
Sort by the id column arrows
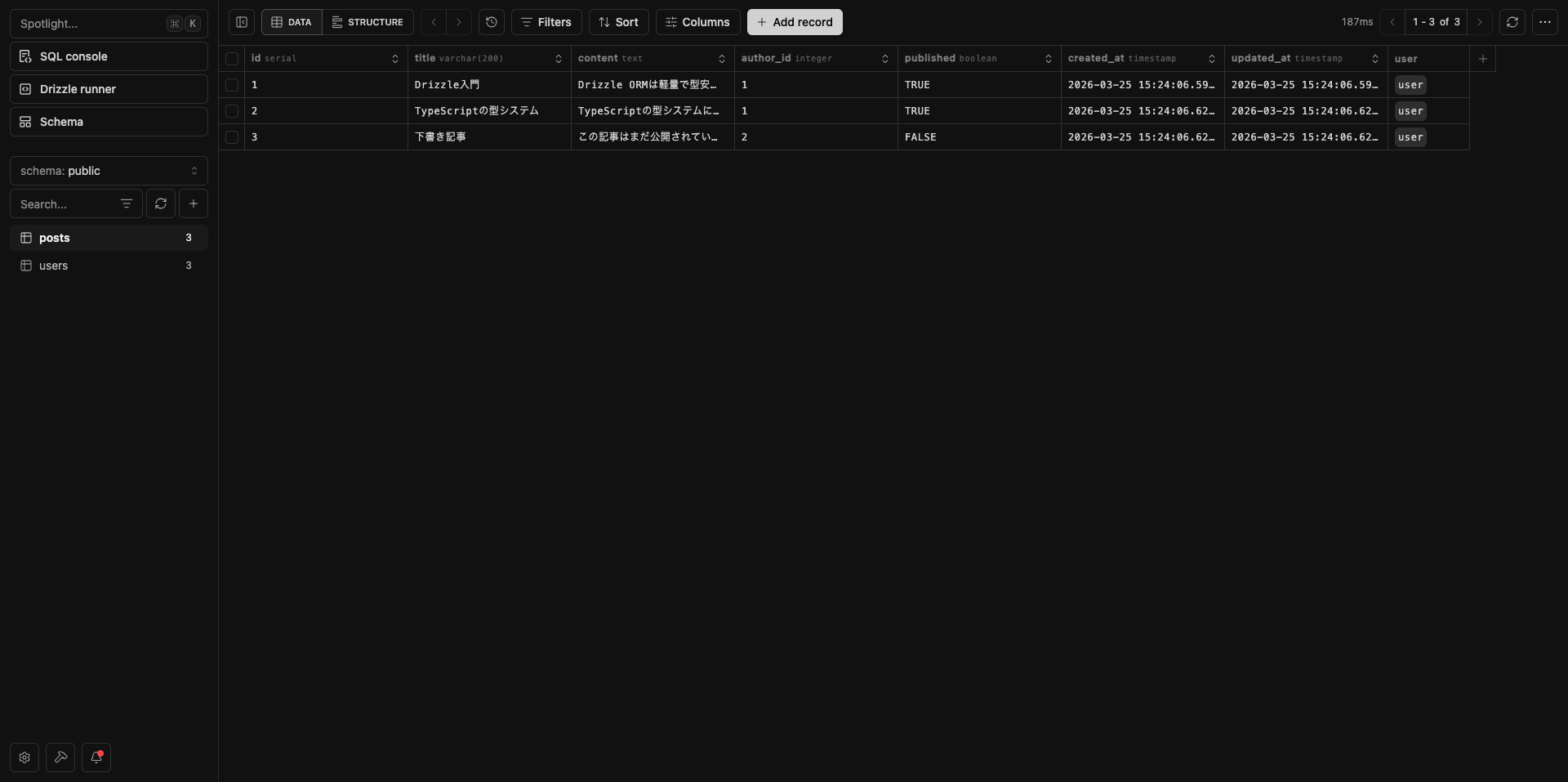[394, 59]
